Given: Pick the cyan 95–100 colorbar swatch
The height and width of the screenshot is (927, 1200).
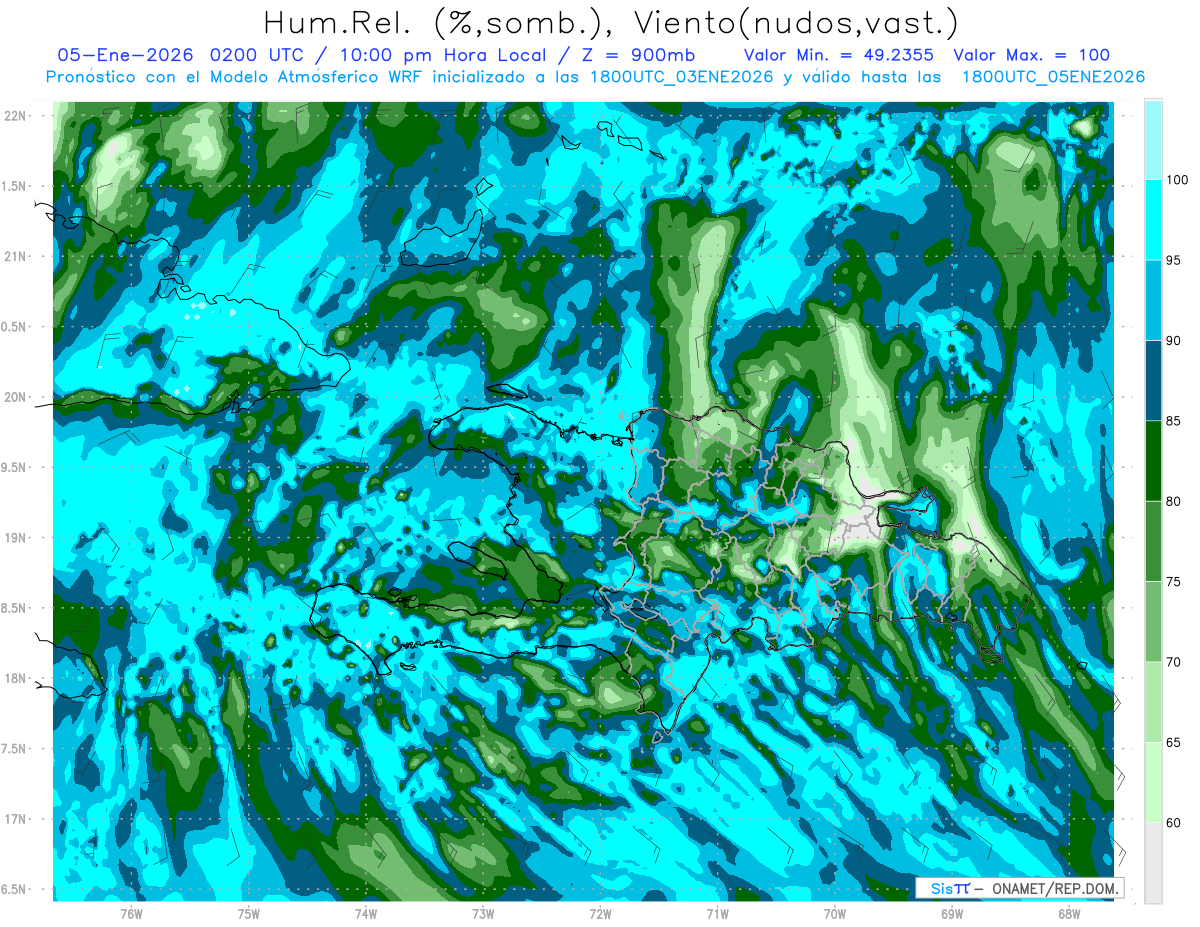Looking at the screenshot, I should [1153, 220].
